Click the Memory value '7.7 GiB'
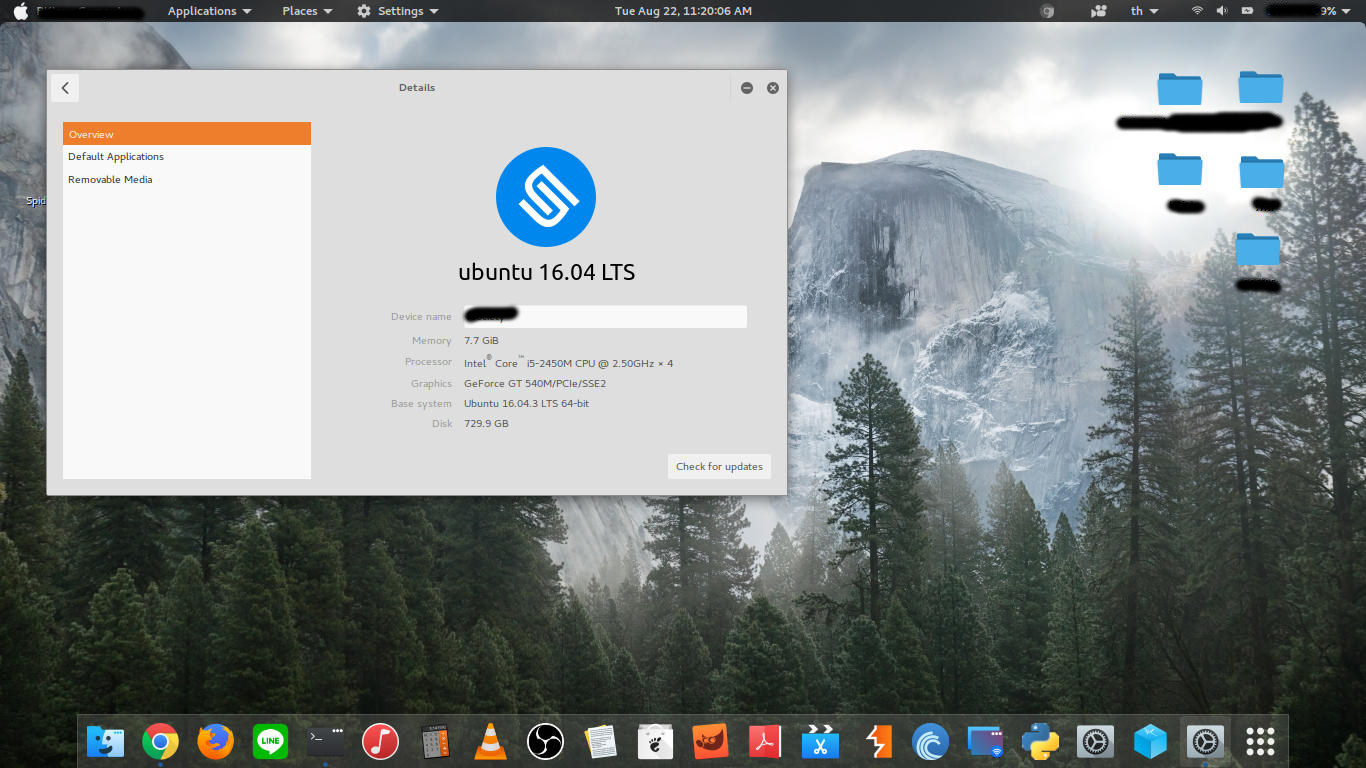 (481, 341)
